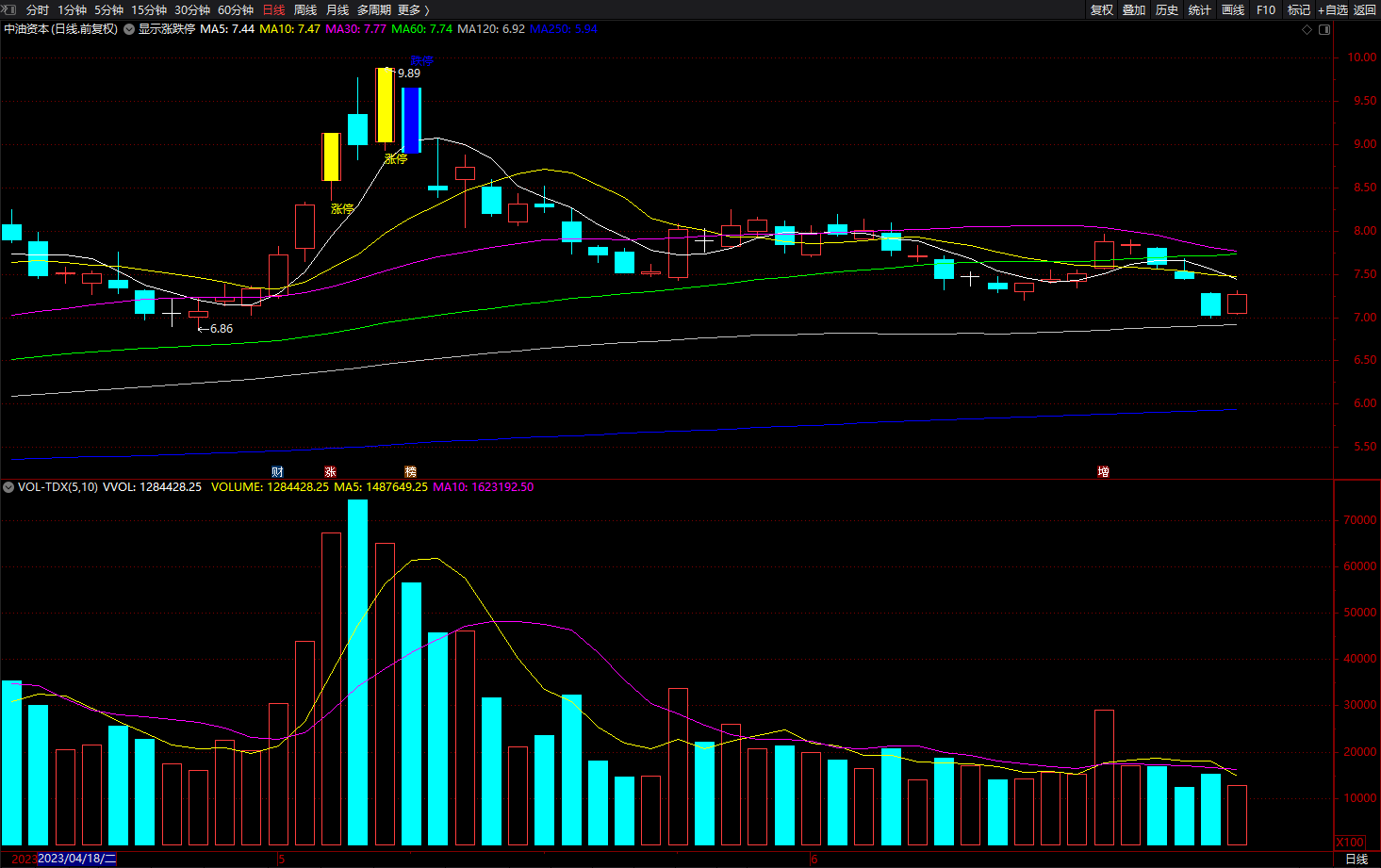This screenshot has width=1381, height=868.
Task: Click the 增 event marker on the timeline
Action: [1103, 471]
